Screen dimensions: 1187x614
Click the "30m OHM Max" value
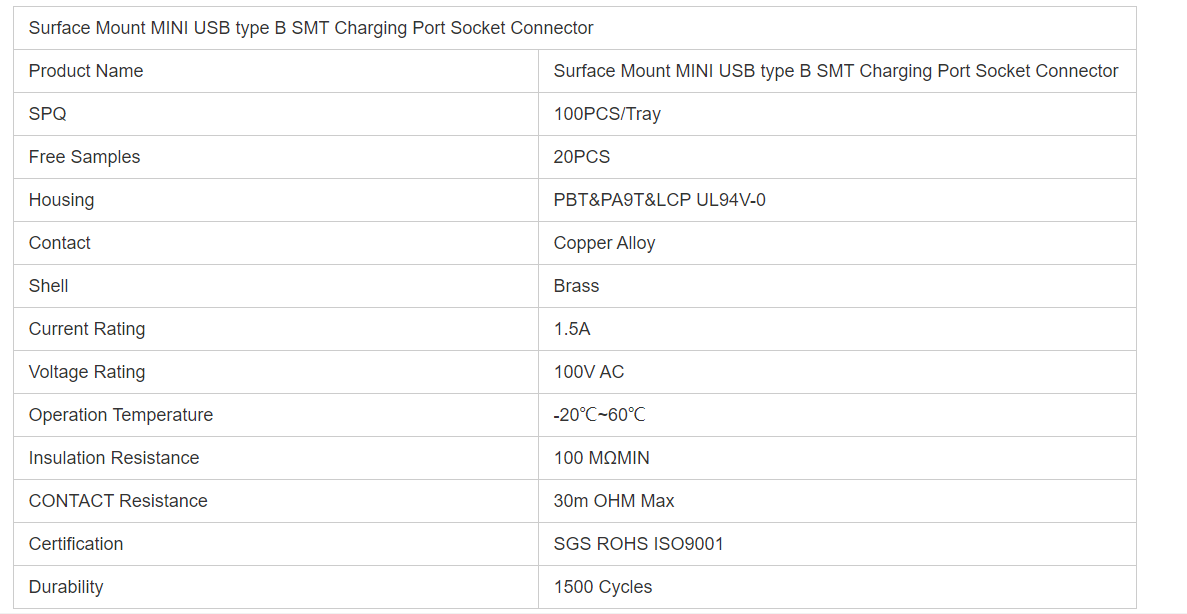click(x=614, y=501)
